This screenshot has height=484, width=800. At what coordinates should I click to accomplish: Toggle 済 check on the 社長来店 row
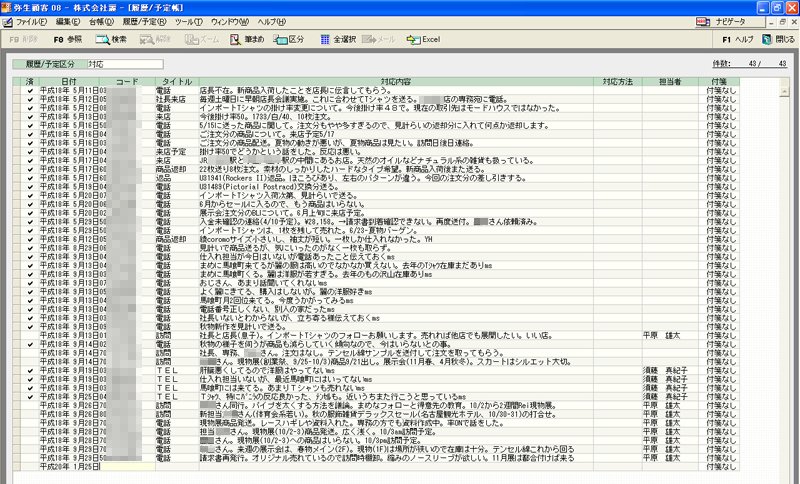30,99
